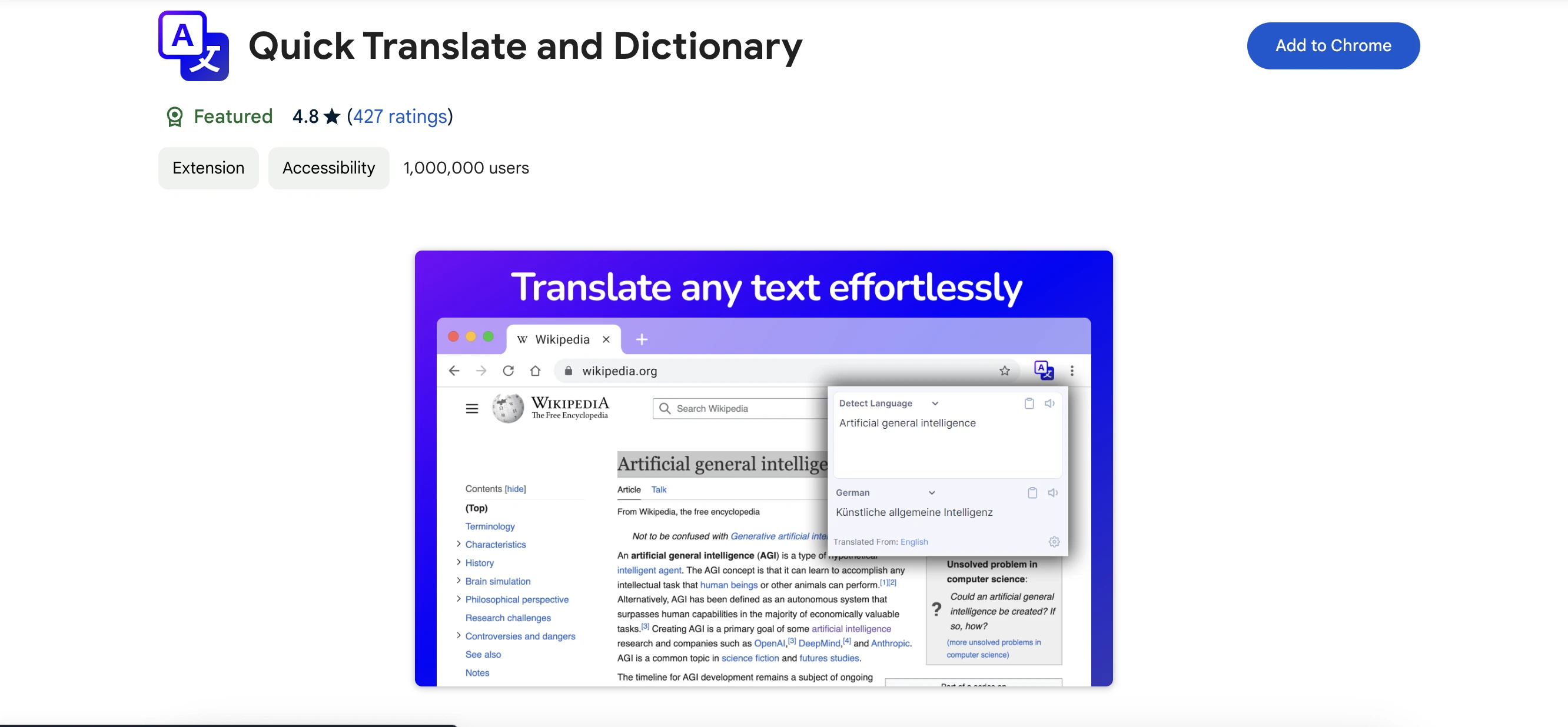This screenshot has width=1568, height=727.
Task: Open translator settings gear icon
Action: point(1054,542)
